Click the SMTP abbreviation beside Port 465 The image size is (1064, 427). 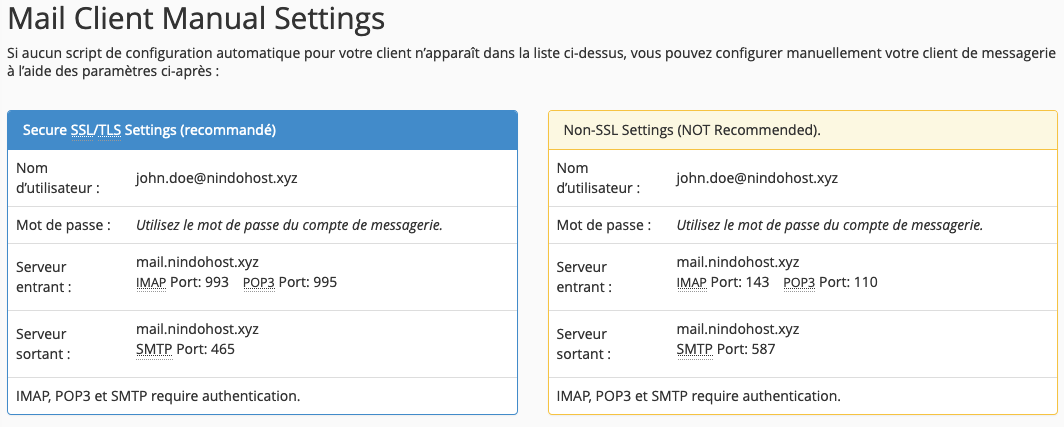point(154,349)
